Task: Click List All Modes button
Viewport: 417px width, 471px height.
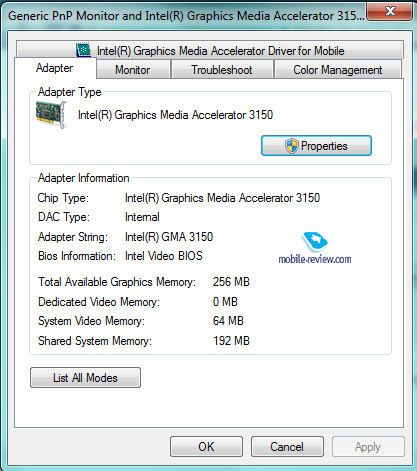Action: tap(85, 378)
